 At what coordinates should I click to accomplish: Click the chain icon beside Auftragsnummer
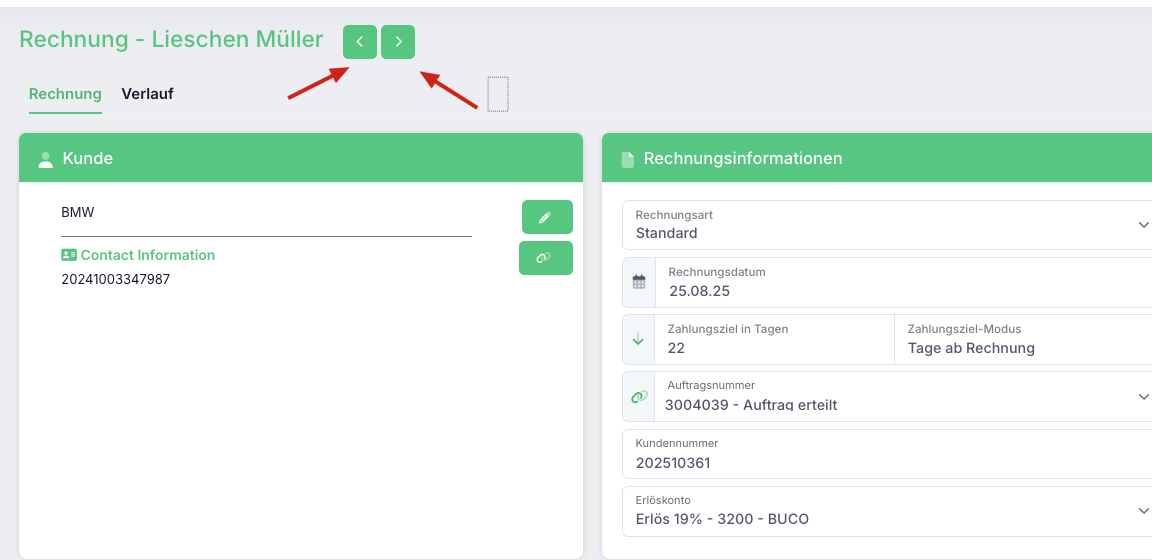639,397
